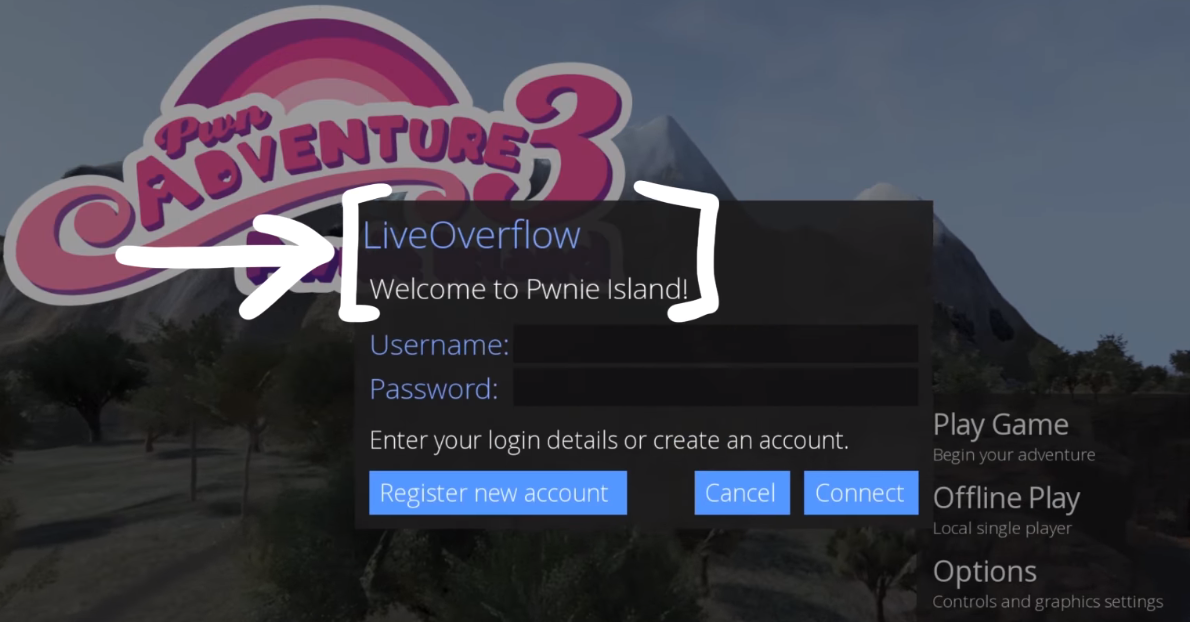Click the 'Enter your login details' status text

click(609, 440)
